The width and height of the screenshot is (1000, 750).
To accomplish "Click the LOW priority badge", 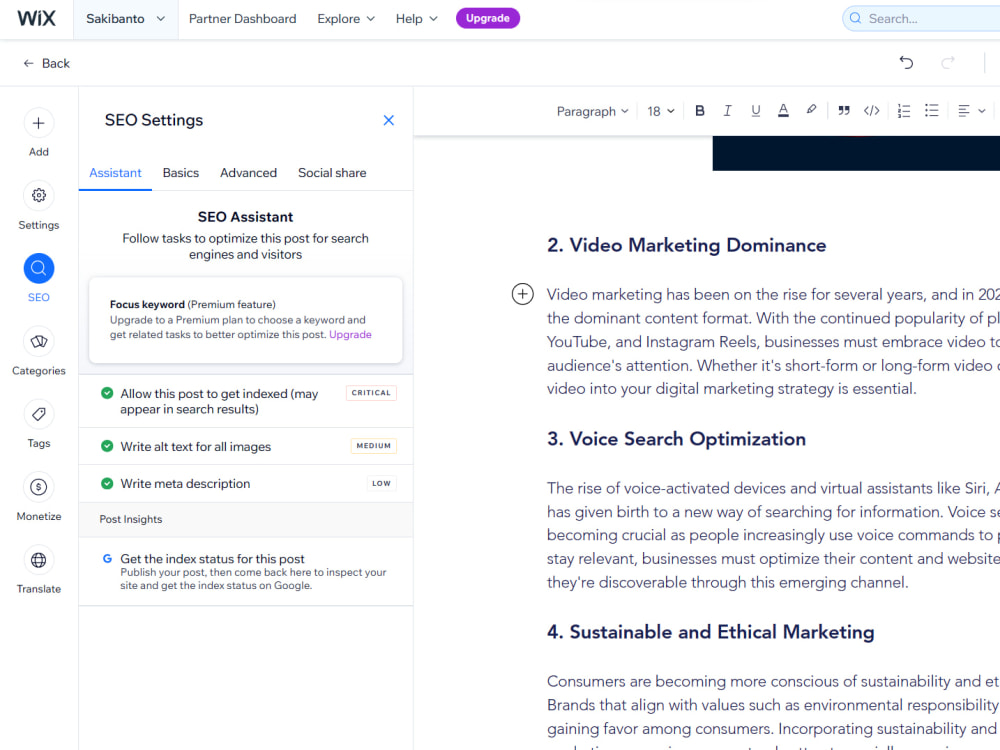I will coord(381,483).
